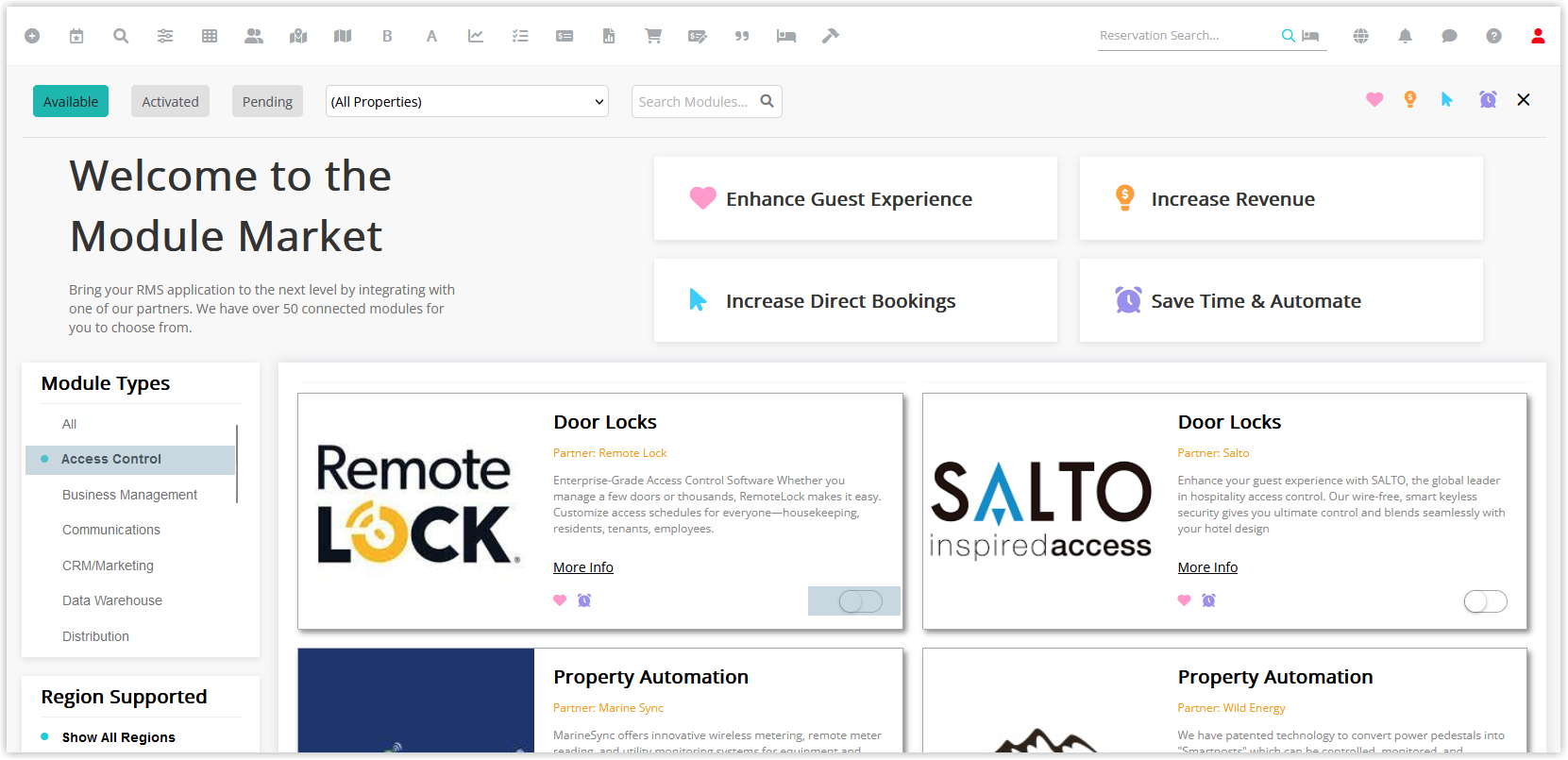Click the alarm clock icon on Salto card
The height and width of the screenshot is (760, 1568).
pyautogui.click(x=1208, y=600)
